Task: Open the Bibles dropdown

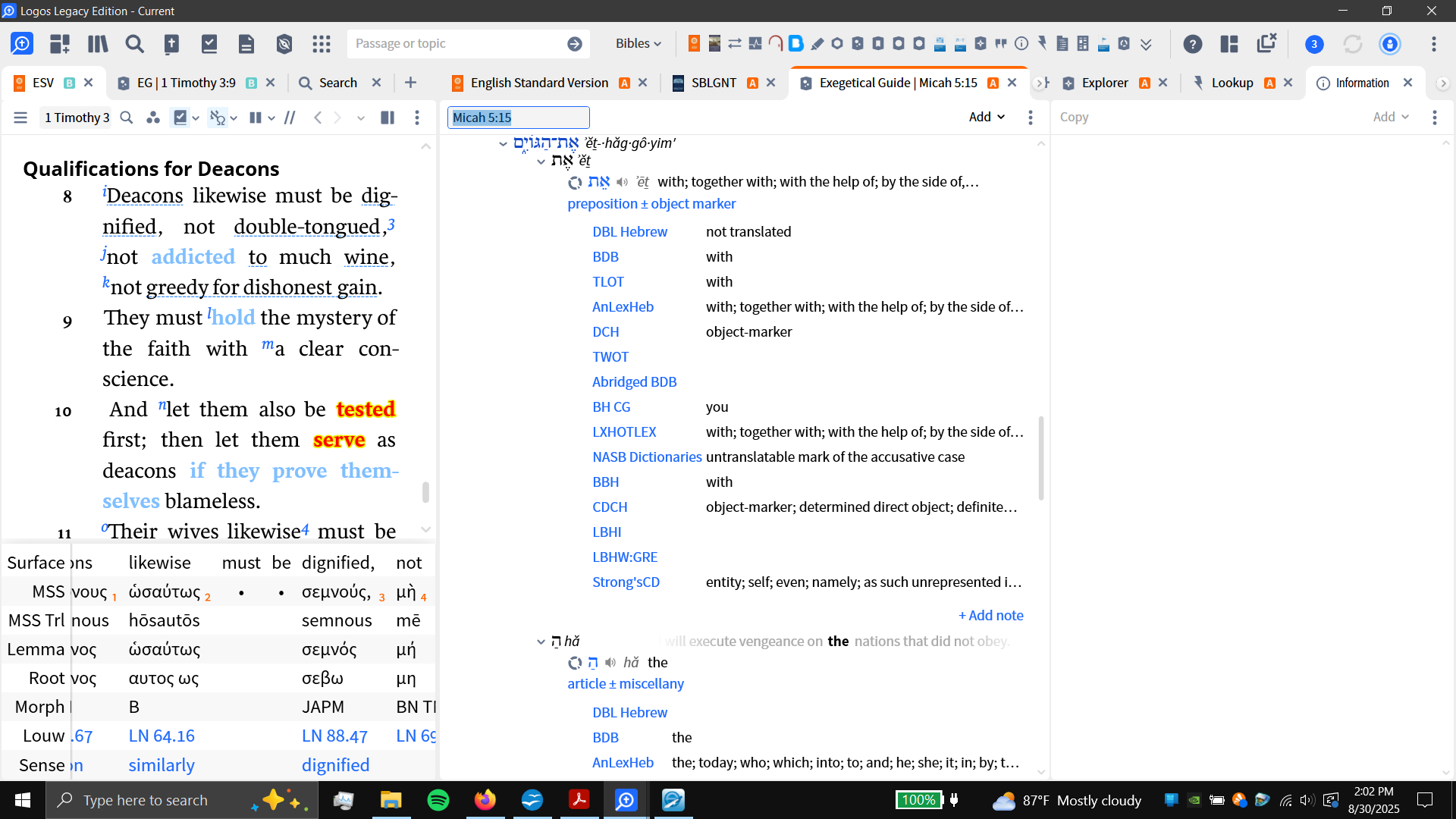Action: [x=638, y=44]
